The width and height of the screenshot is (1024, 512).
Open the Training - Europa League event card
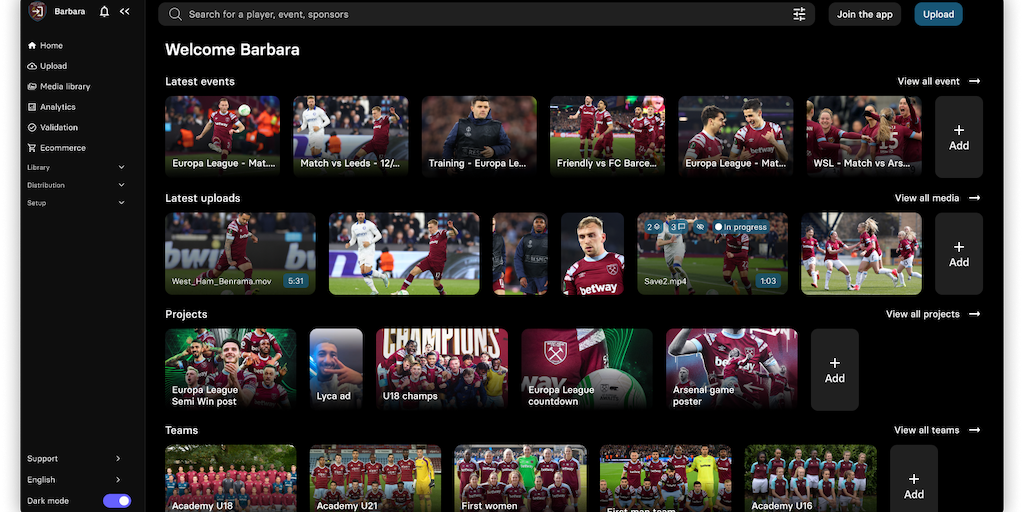click(x=479, y=136)
